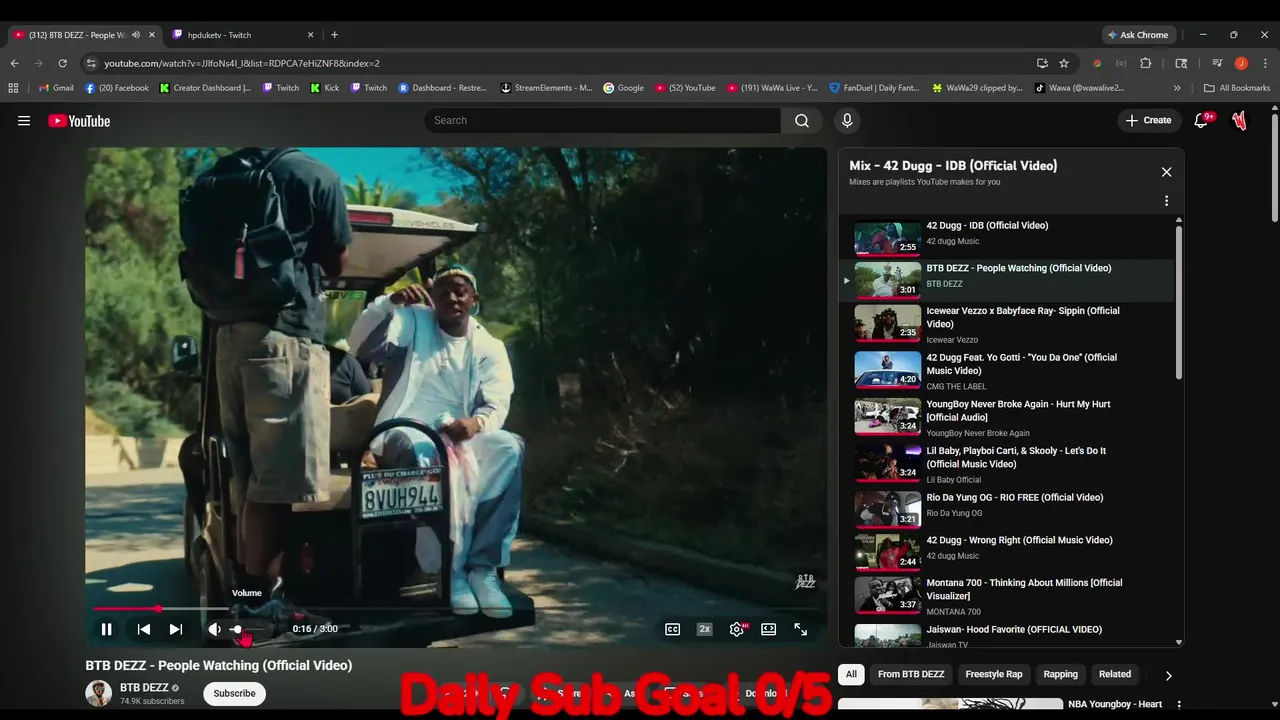Pause the video
This screenshot has width=1280, height=720.
[x=106, y=629]
